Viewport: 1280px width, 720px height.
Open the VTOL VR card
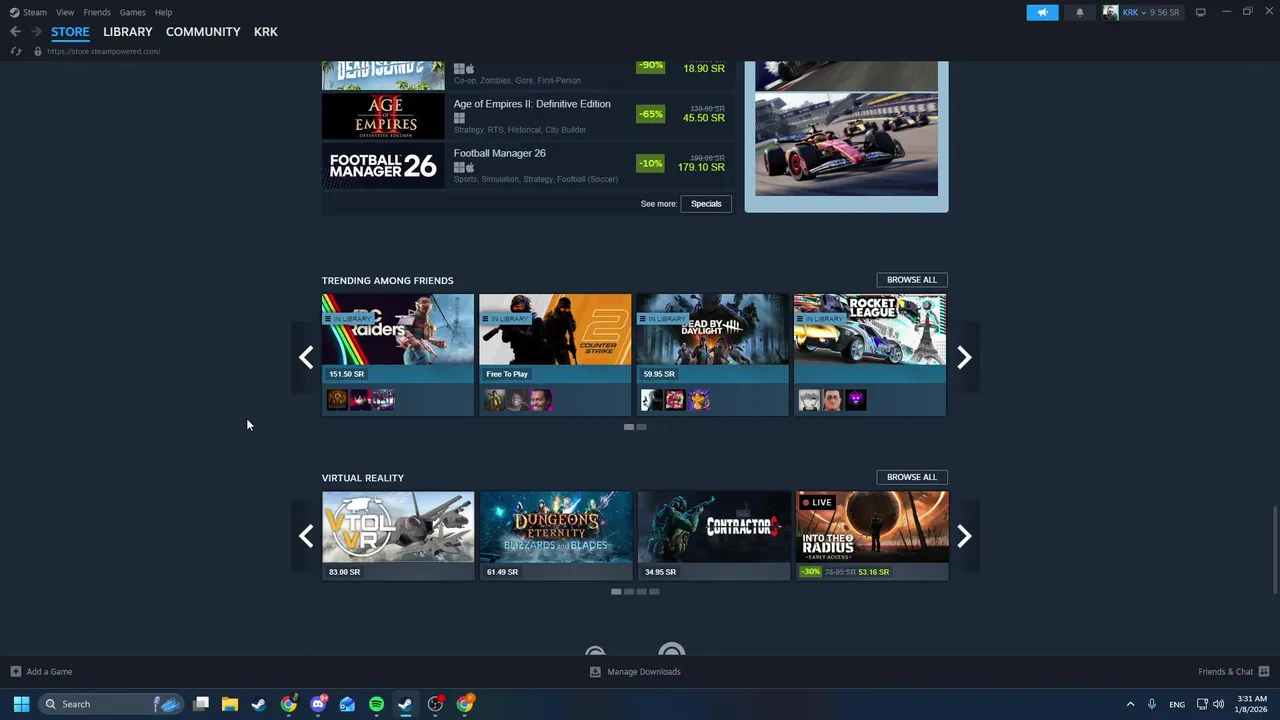[398, 535]
